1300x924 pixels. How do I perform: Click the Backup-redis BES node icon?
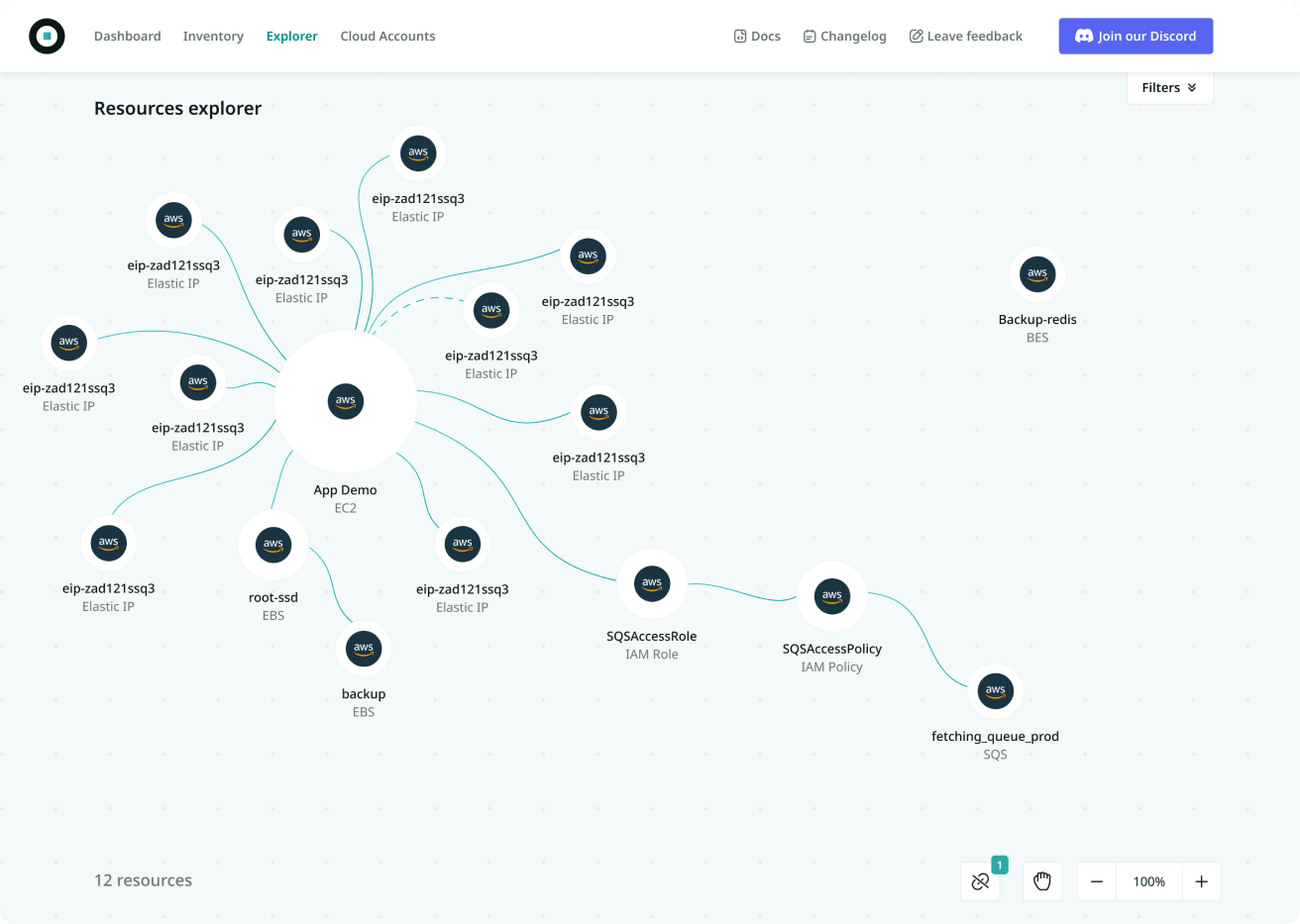(1037, 273)
